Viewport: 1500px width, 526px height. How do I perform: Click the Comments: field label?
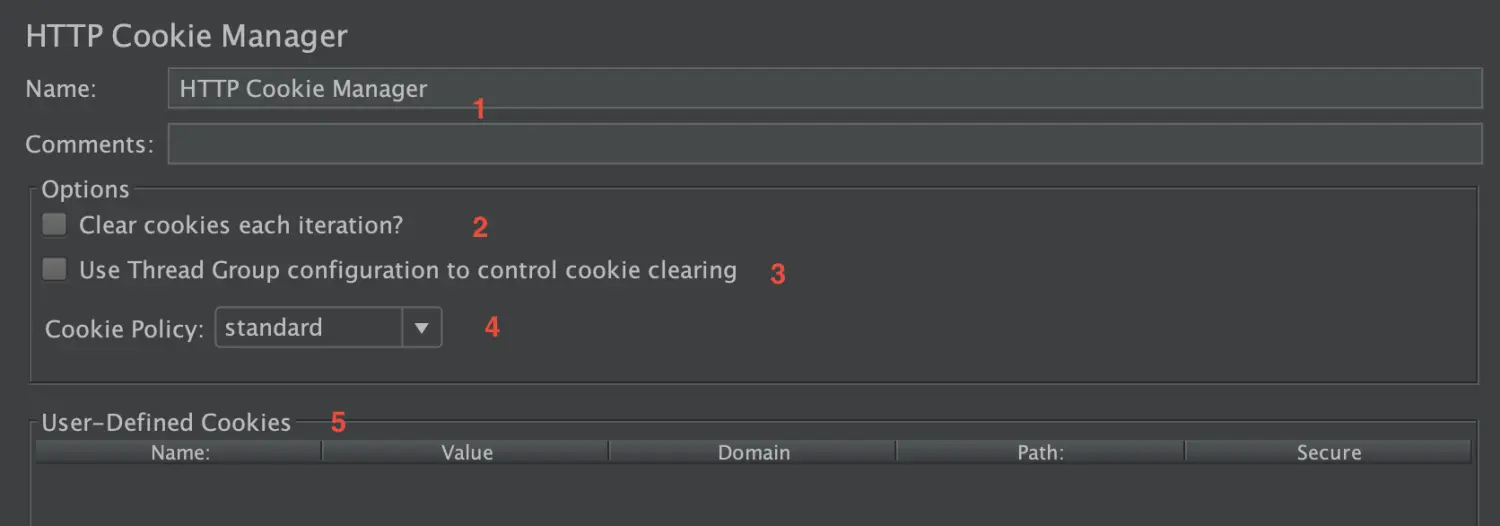pyautogui.click(x=90, y=144)
